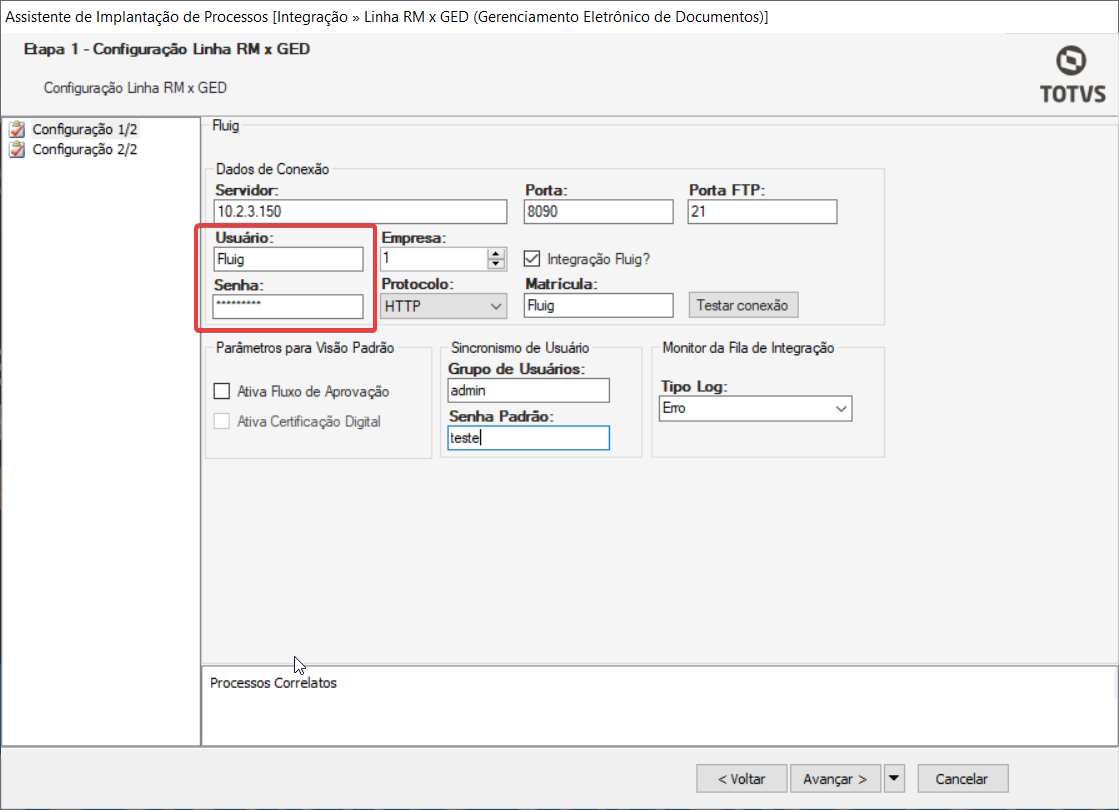Click the Matrícula input field
1119x810 pixels.
pos(599,305)
